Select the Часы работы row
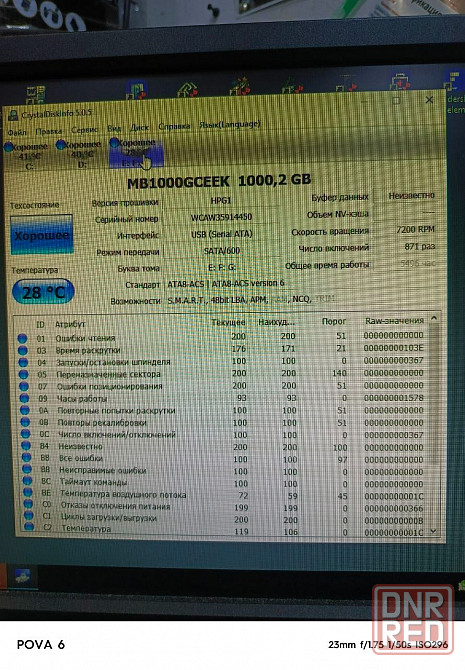Viewport: 465px width, 670px height. [221, 398]
